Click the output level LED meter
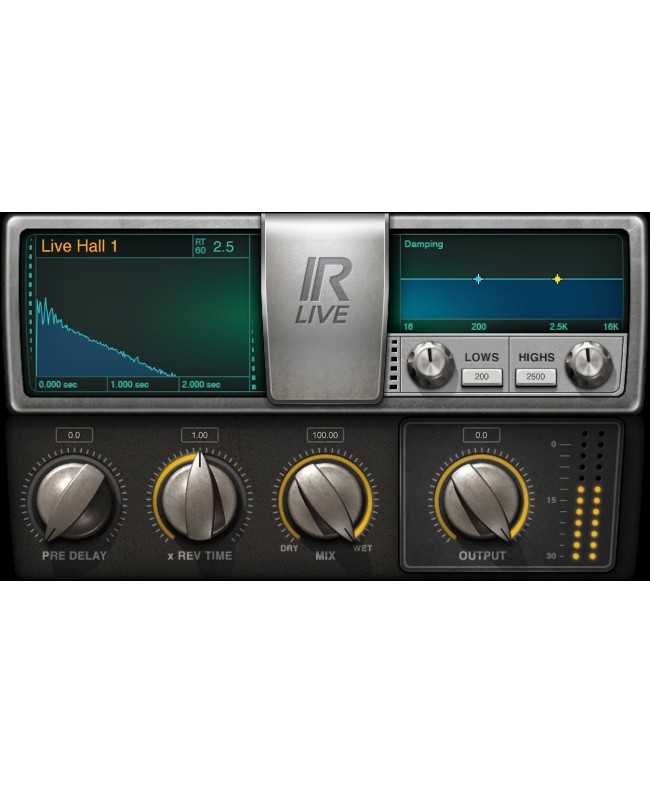The height and width of the screenshot is (794, 650). [589, 495]
